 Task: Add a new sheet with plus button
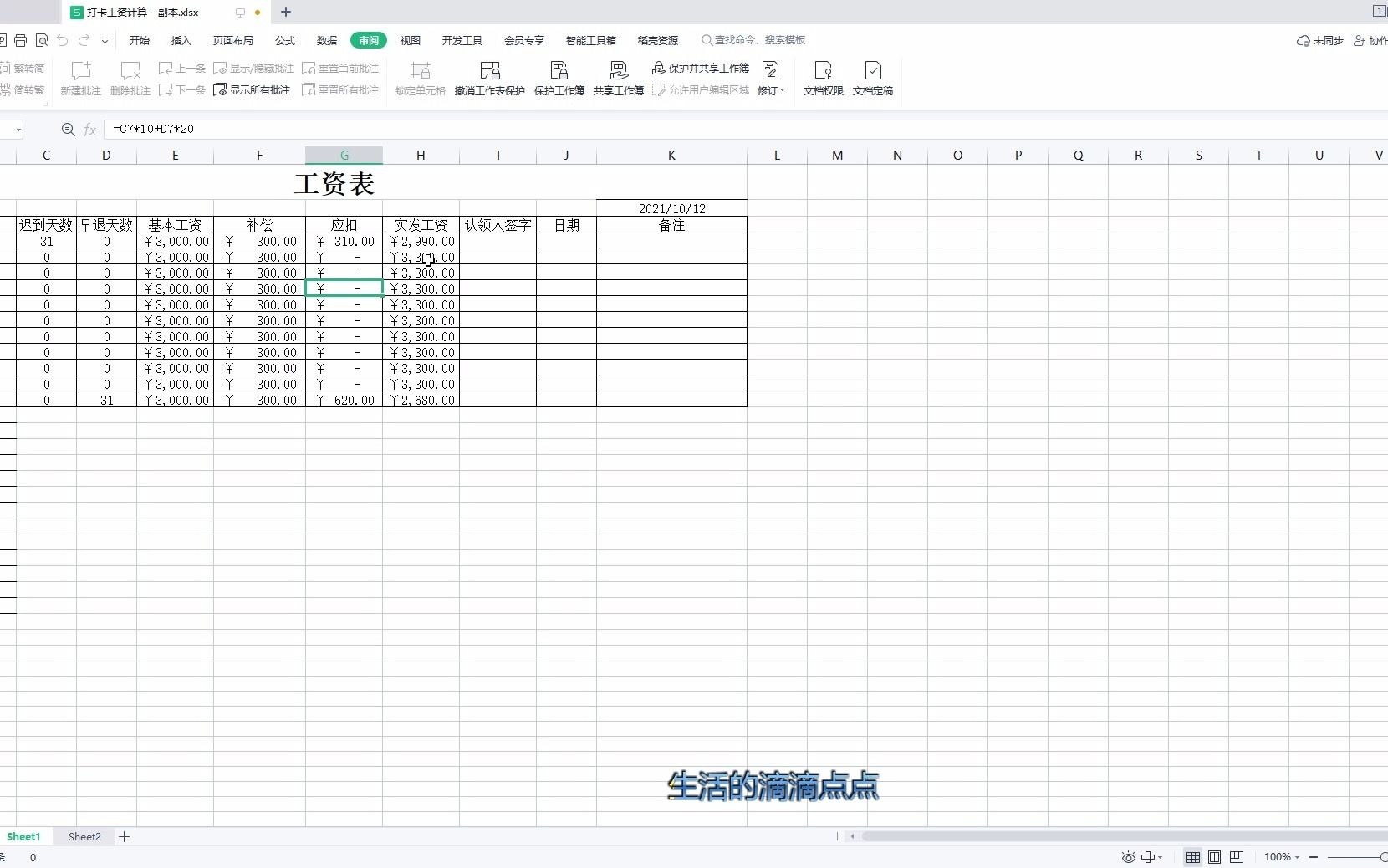[x=124, y=836]
